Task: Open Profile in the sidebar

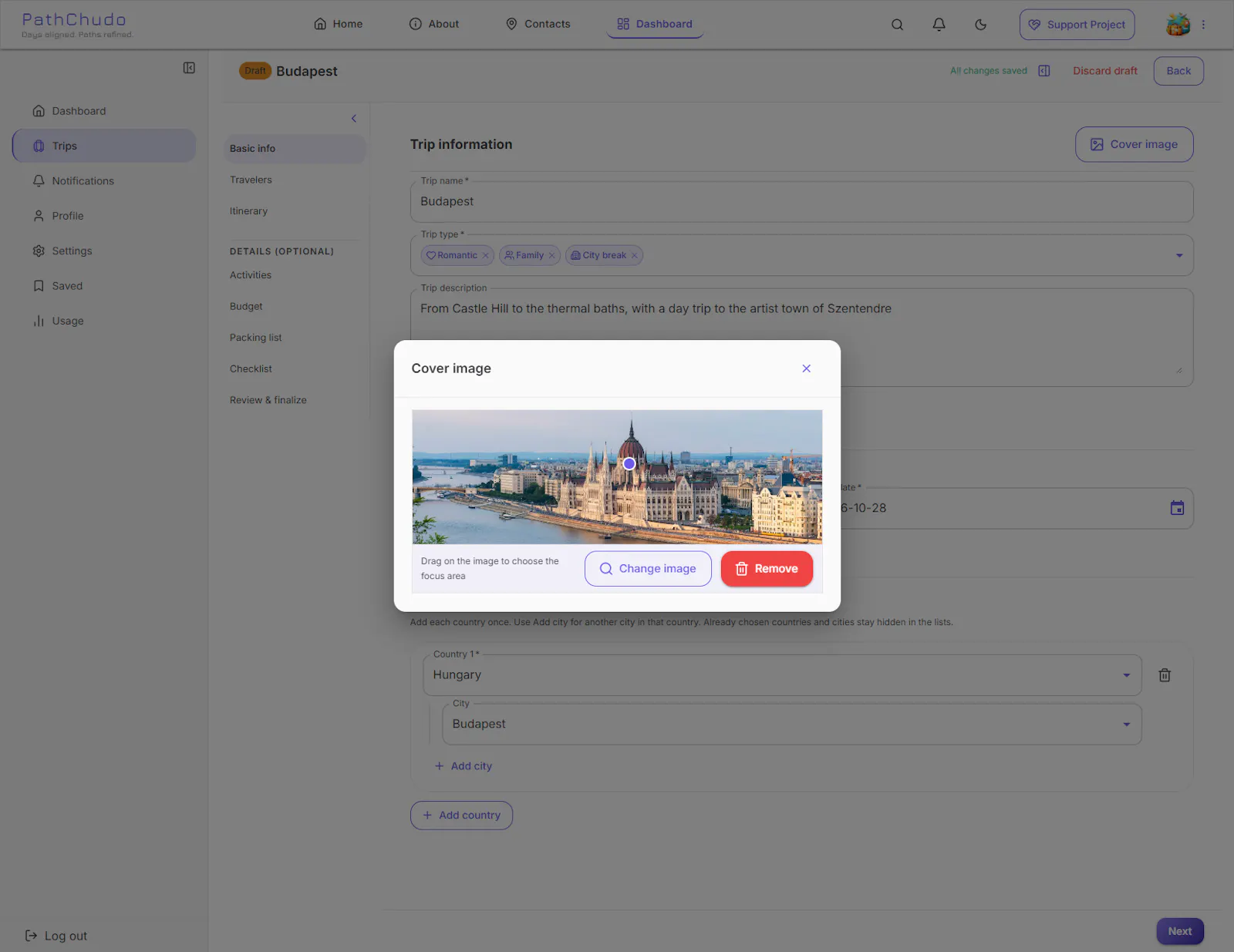Action: tap(104, 216)
